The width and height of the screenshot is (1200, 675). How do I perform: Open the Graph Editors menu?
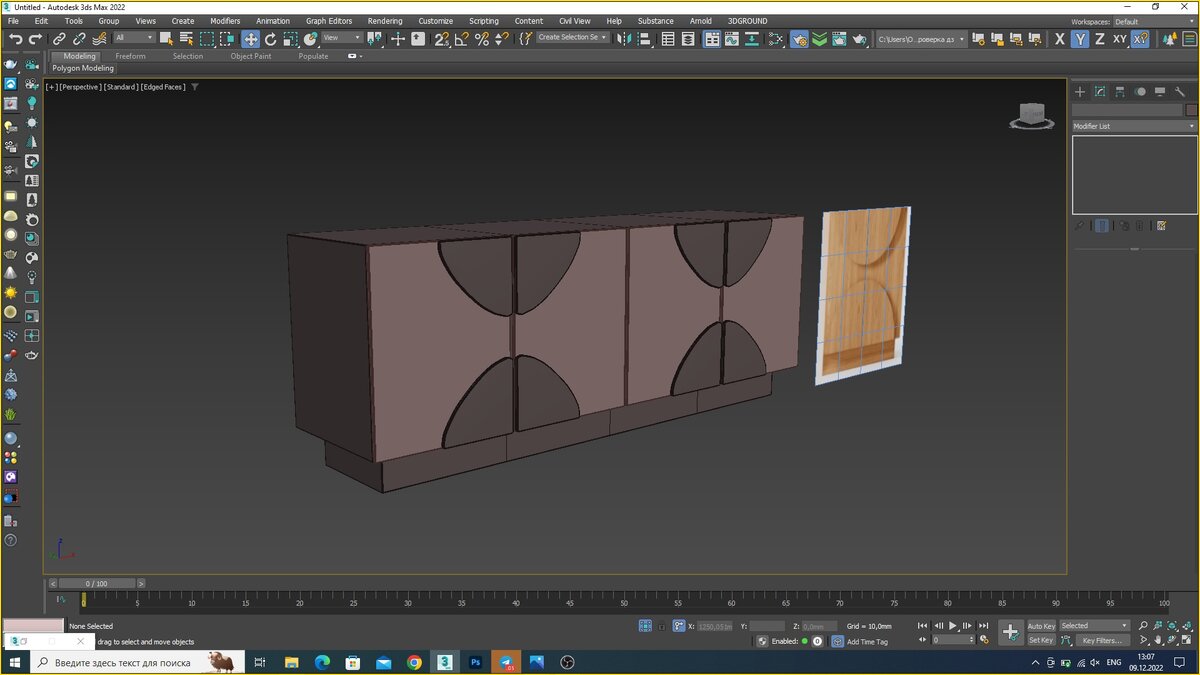point(329,21)
